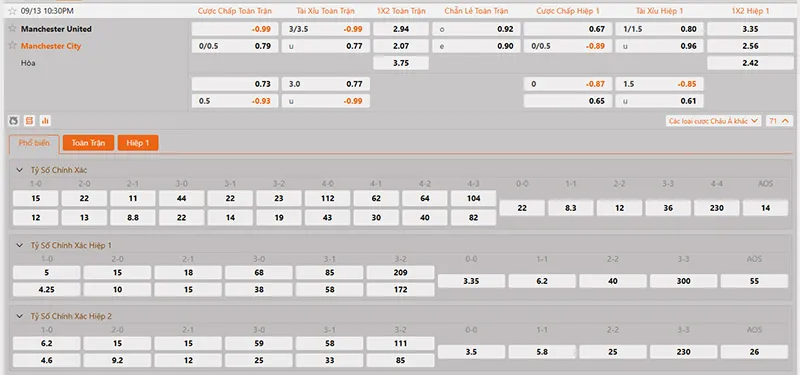Switch to the Hiệp 1 tab

(x=138, y=143)
